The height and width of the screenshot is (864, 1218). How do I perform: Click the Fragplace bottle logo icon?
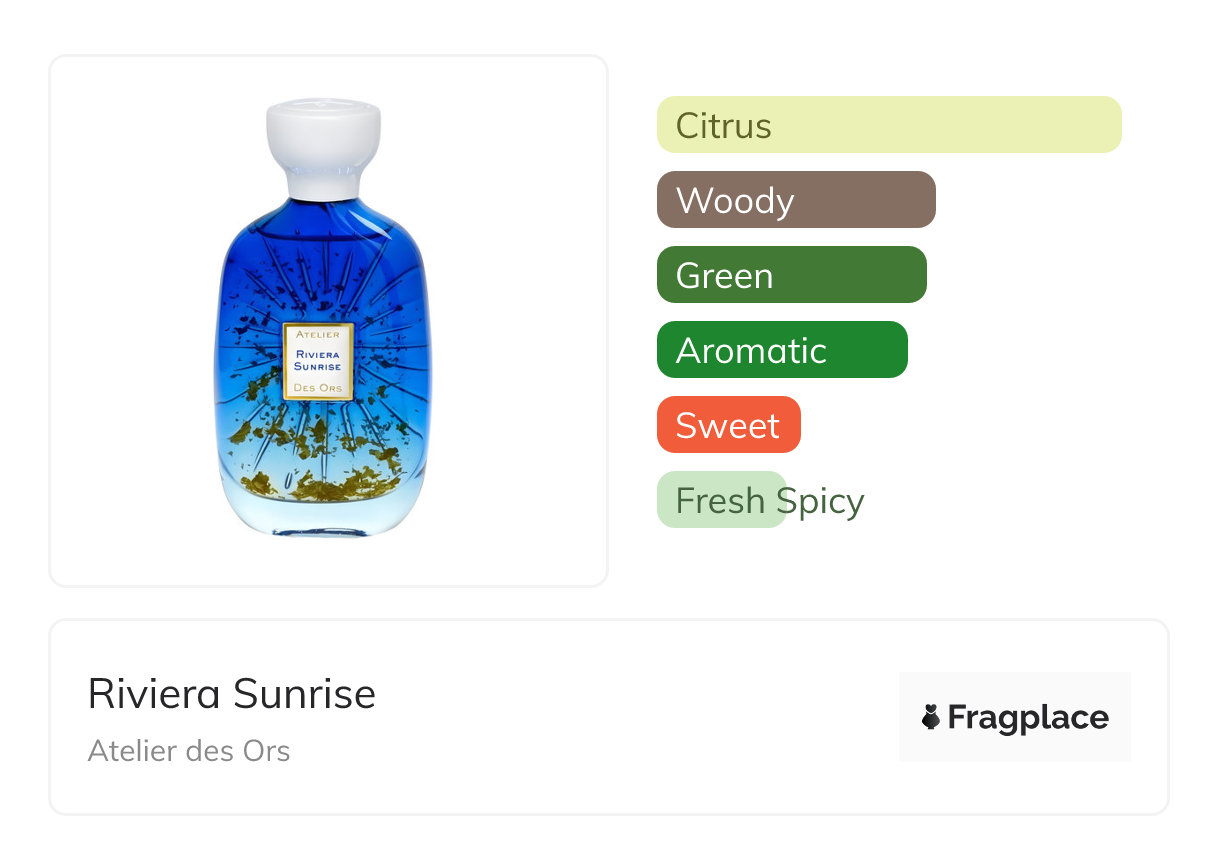click(931, 717)
